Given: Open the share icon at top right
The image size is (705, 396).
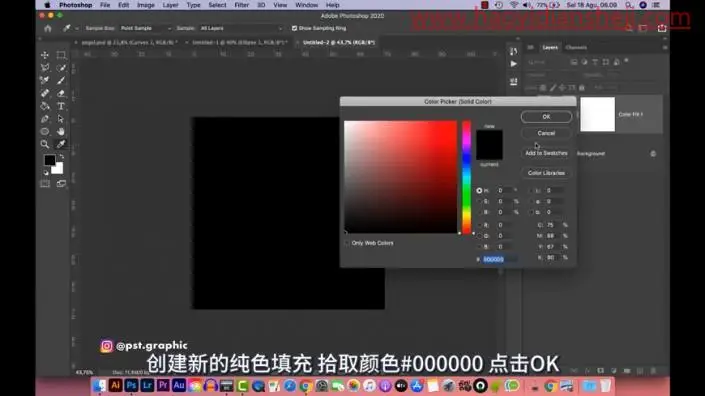Looking at the screenshot, I should tap(662, 28).
